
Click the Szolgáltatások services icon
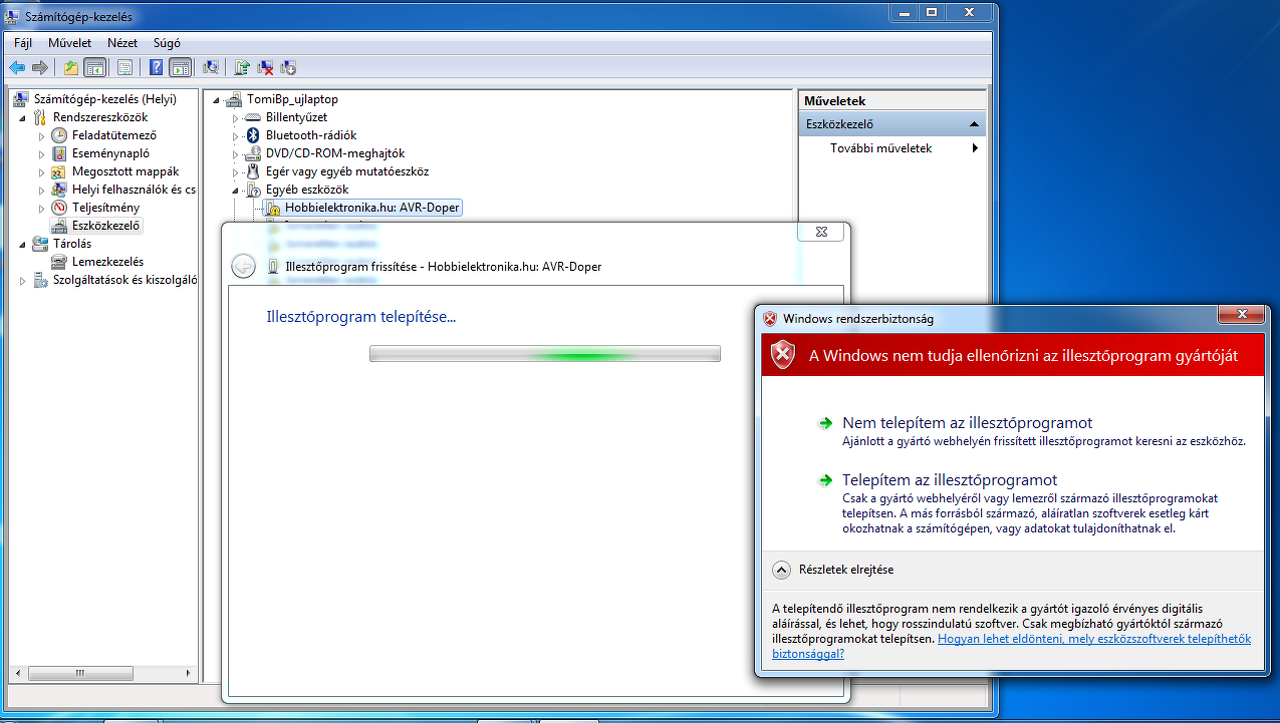coord(40,280)
